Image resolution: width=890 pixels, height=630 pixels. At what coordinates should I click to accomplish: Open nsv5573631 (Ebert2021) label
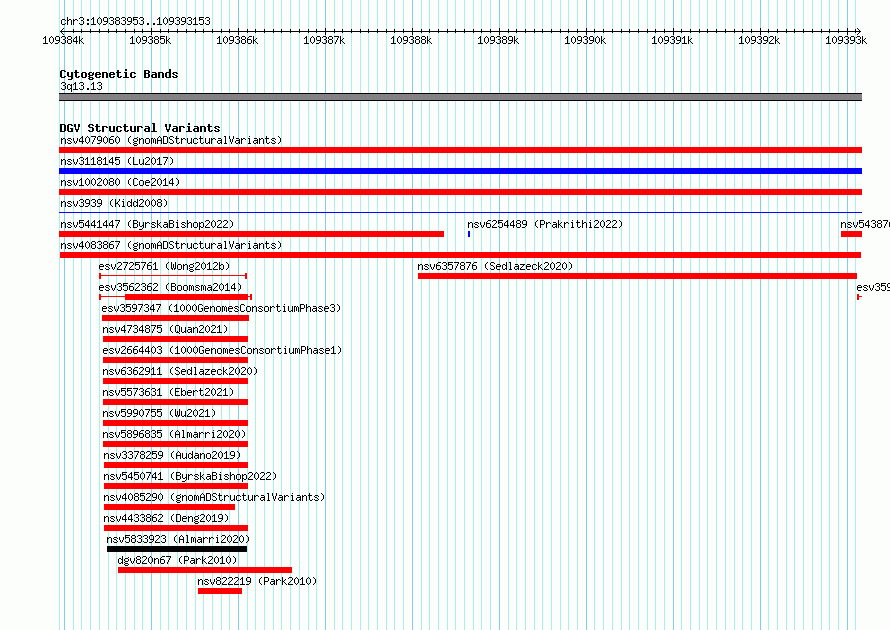[168, 392]
